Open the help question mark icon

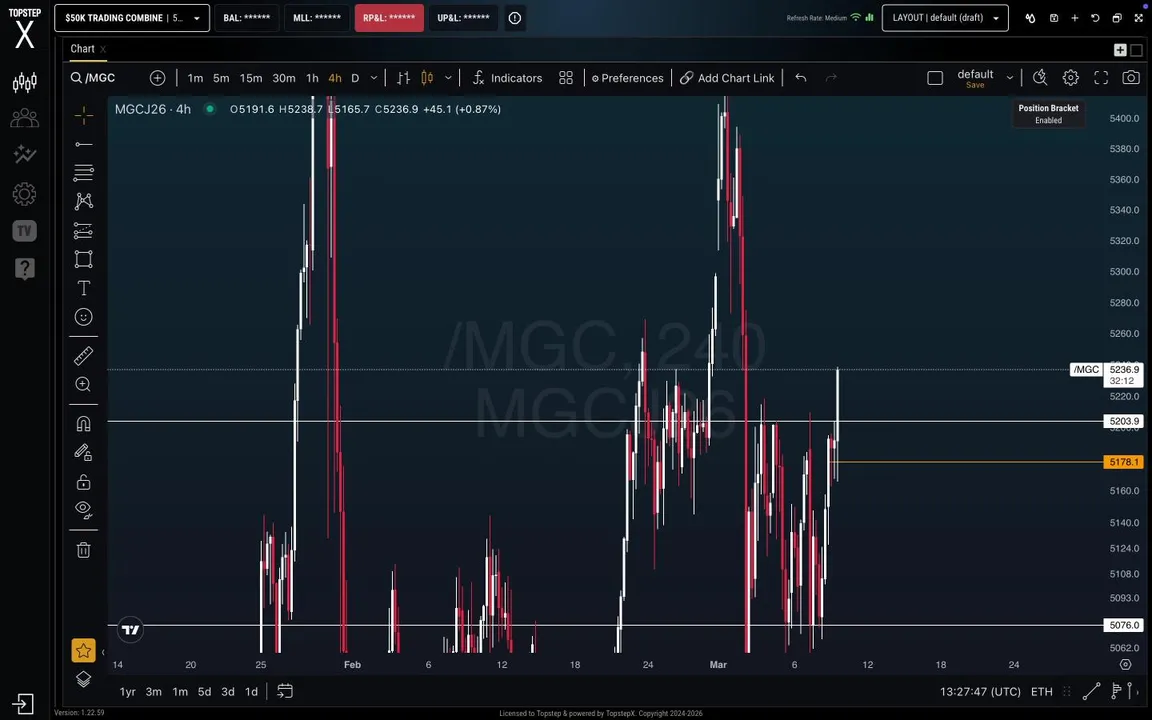click(24, 268)
